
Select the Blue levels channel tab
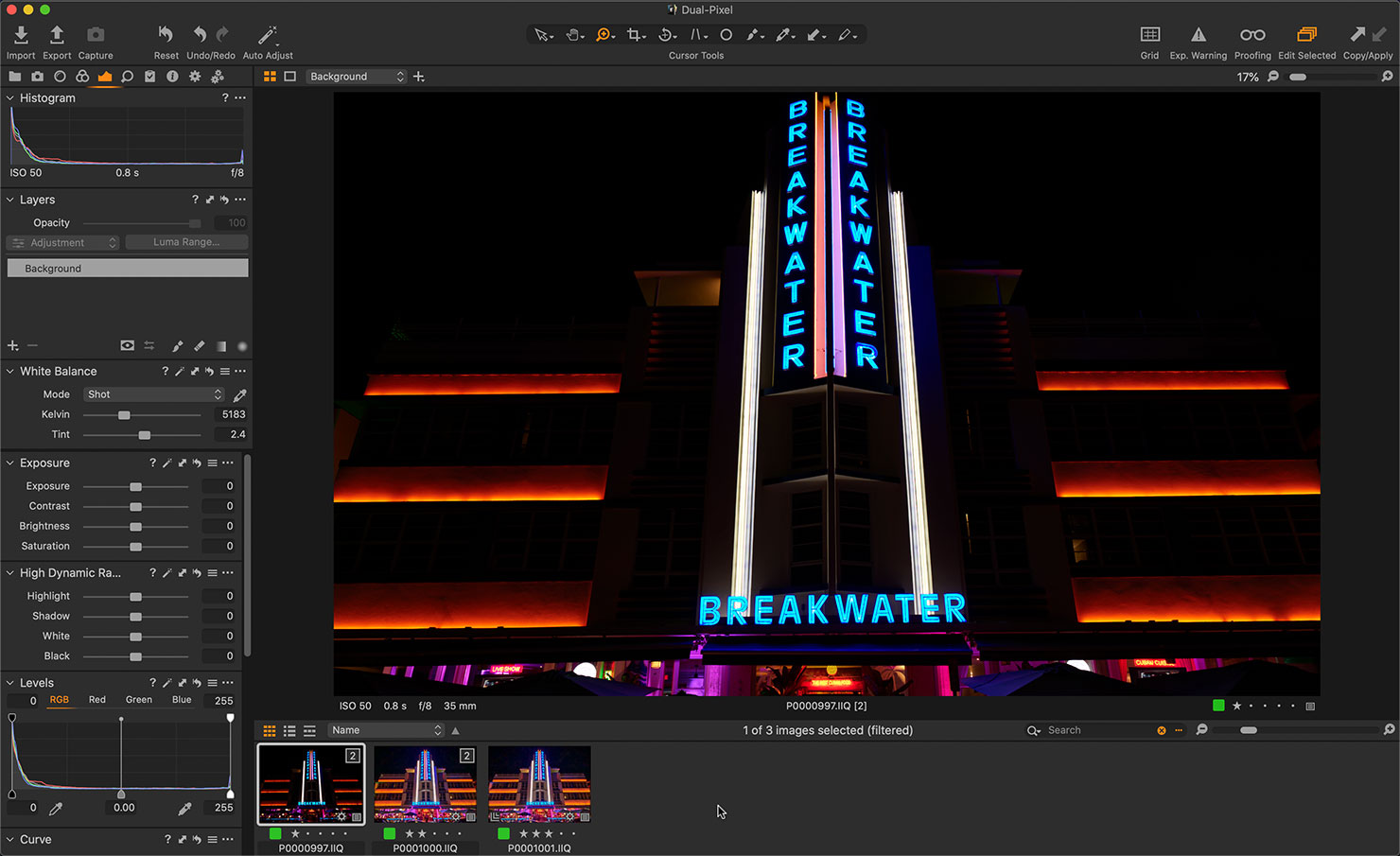click(x=182, y=700)
